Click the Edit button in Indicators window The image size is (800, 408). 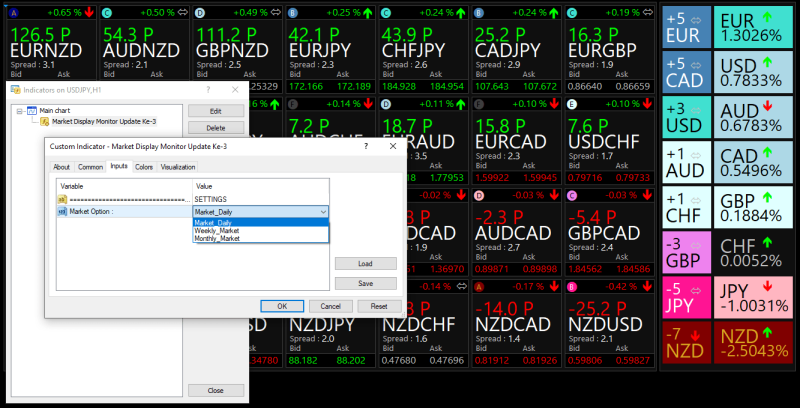coord(216,111)
